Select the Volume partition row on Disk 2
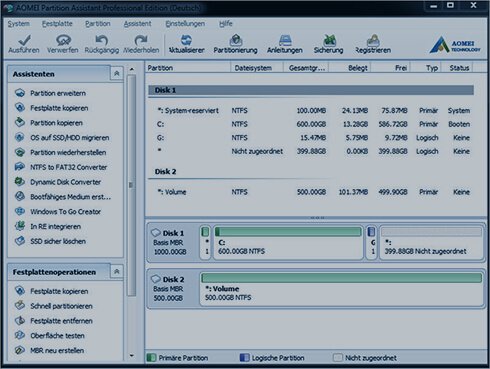Image resolution: width=490 pixels, height=369 pixels. click(311, 192)
